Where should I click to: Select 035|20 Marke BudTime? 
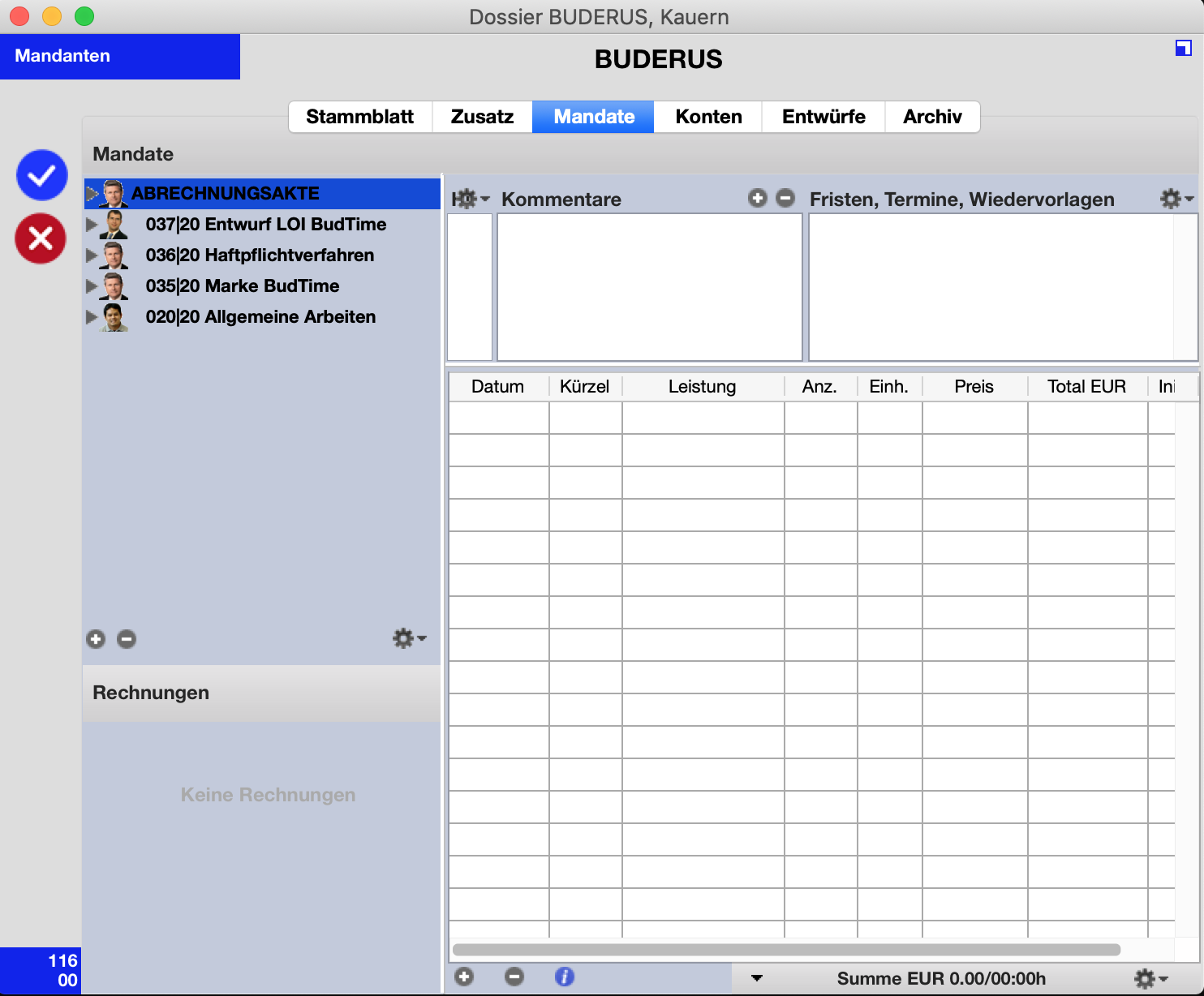pos(262,286)
